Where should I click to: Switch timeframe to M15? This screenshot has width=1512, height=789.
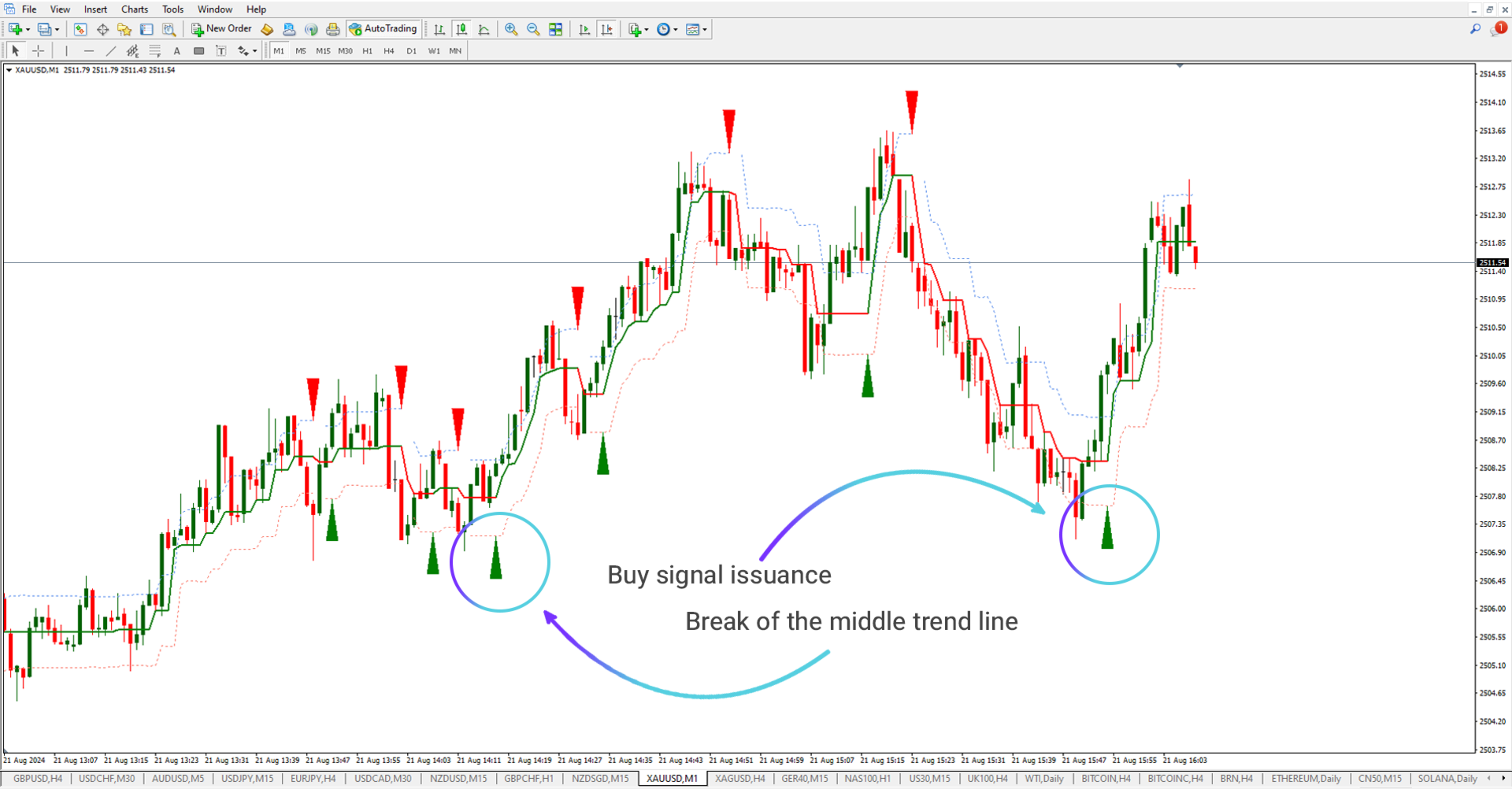pos(323,50)
